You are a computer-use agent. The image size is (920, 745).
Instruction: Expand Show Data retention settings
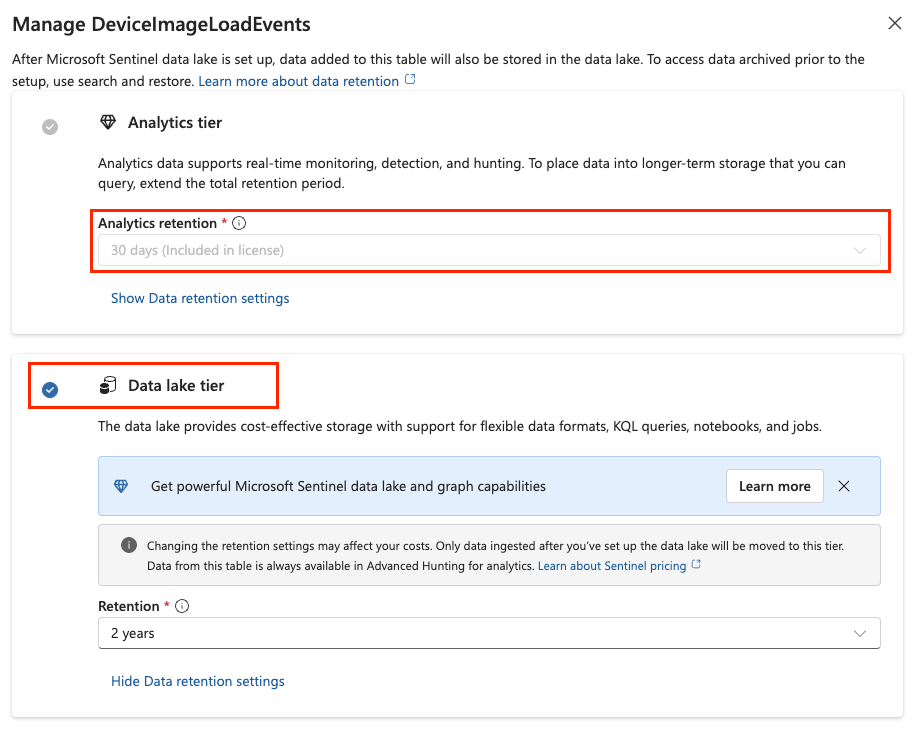(200, 298)
